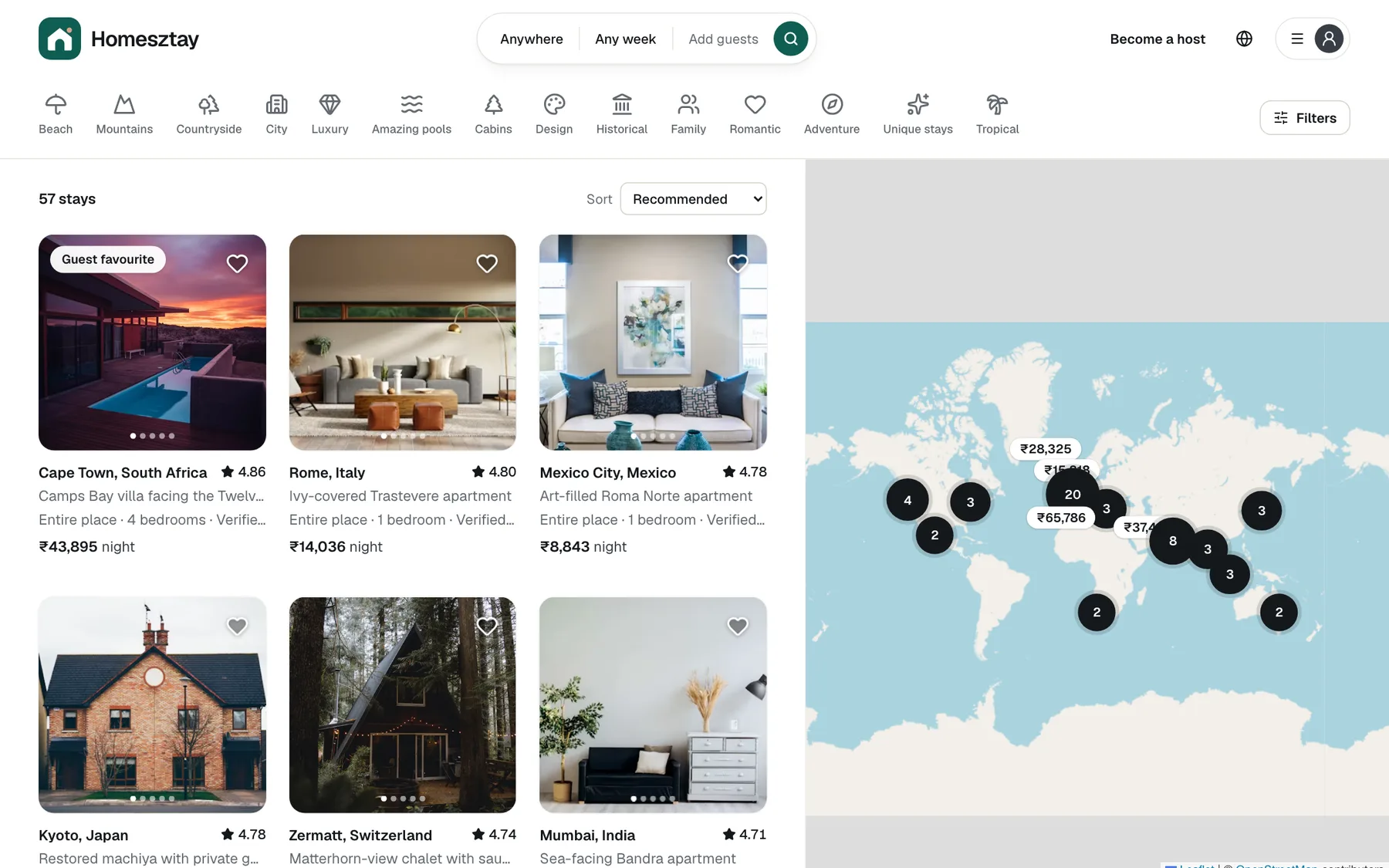Select the Countryside category

[208, 114]
